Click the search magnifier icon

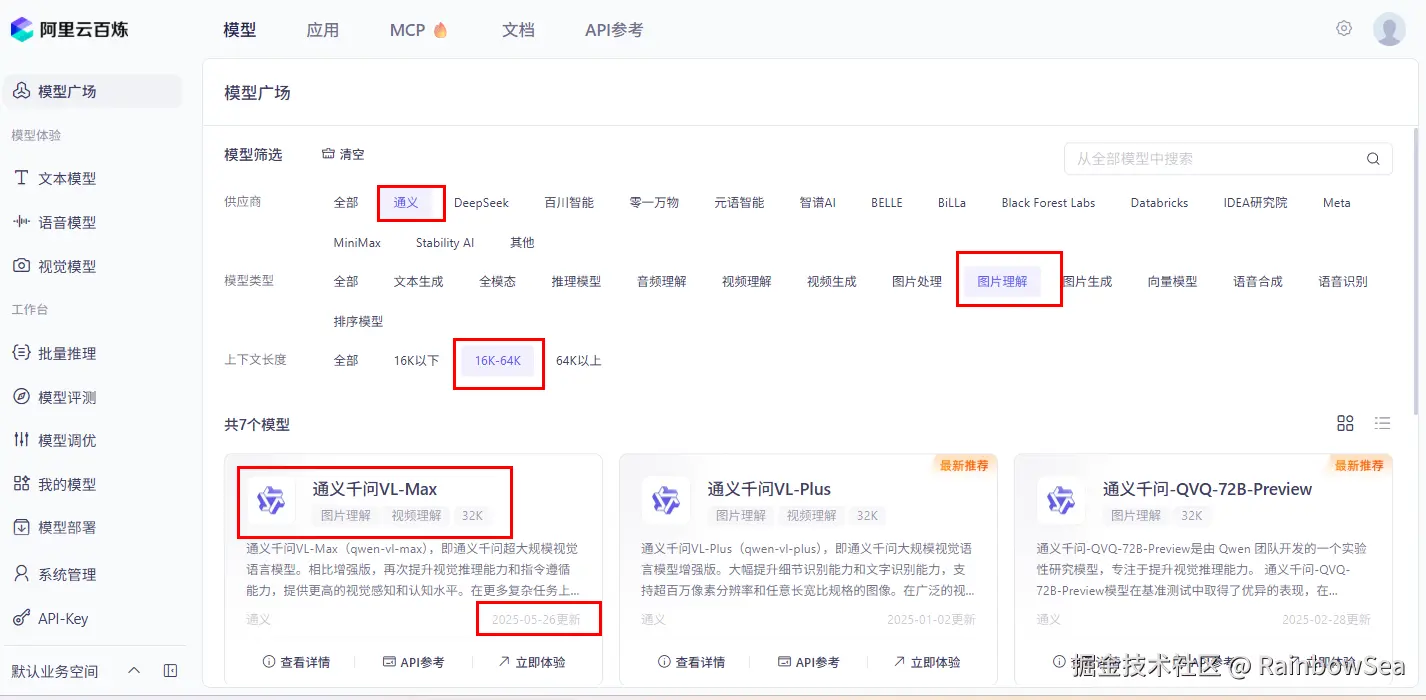(1374, 159)
